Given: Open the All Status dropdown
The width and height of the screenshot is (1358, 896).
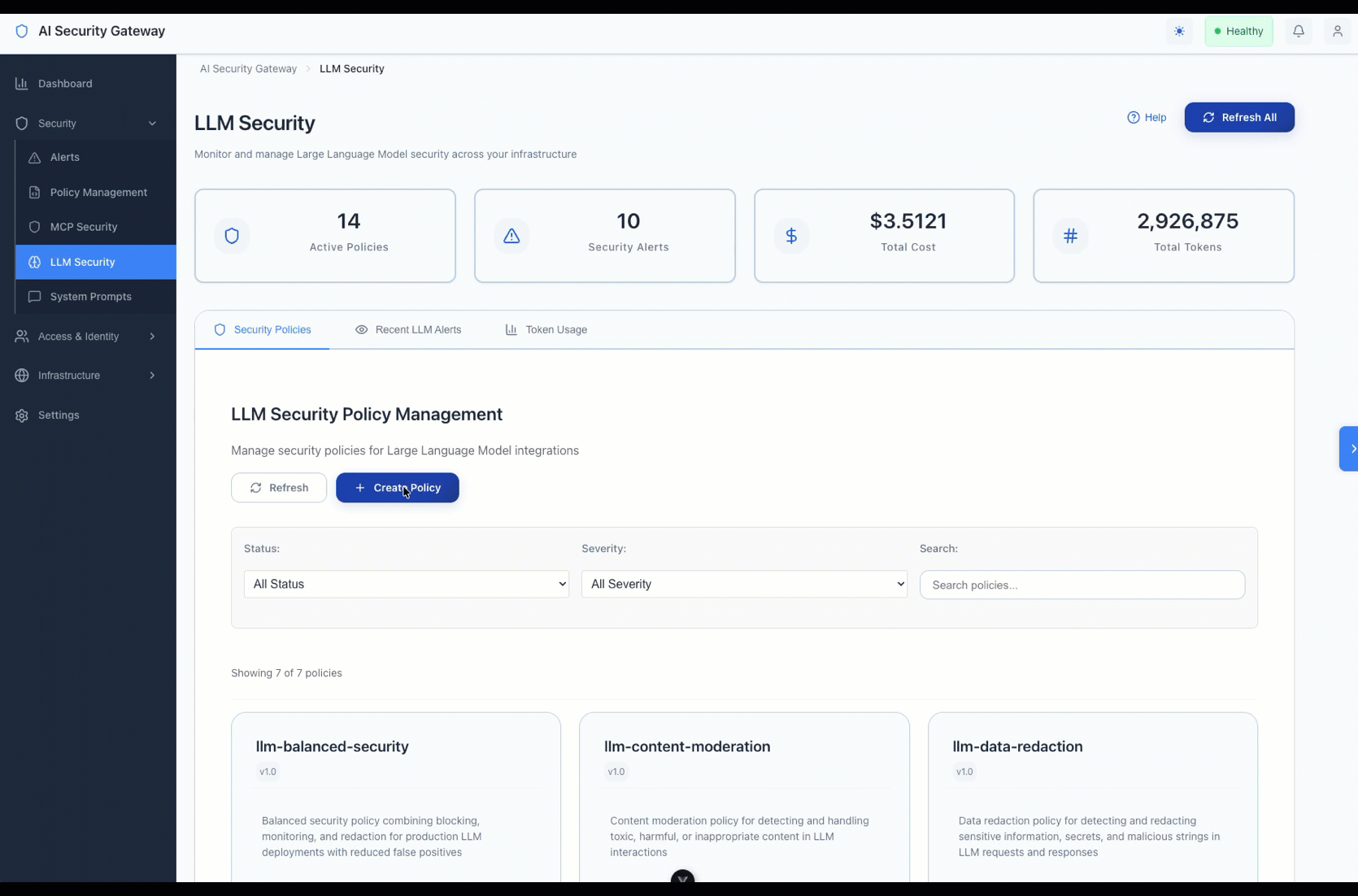Looking at the screenshot, I should click(406, 584).
